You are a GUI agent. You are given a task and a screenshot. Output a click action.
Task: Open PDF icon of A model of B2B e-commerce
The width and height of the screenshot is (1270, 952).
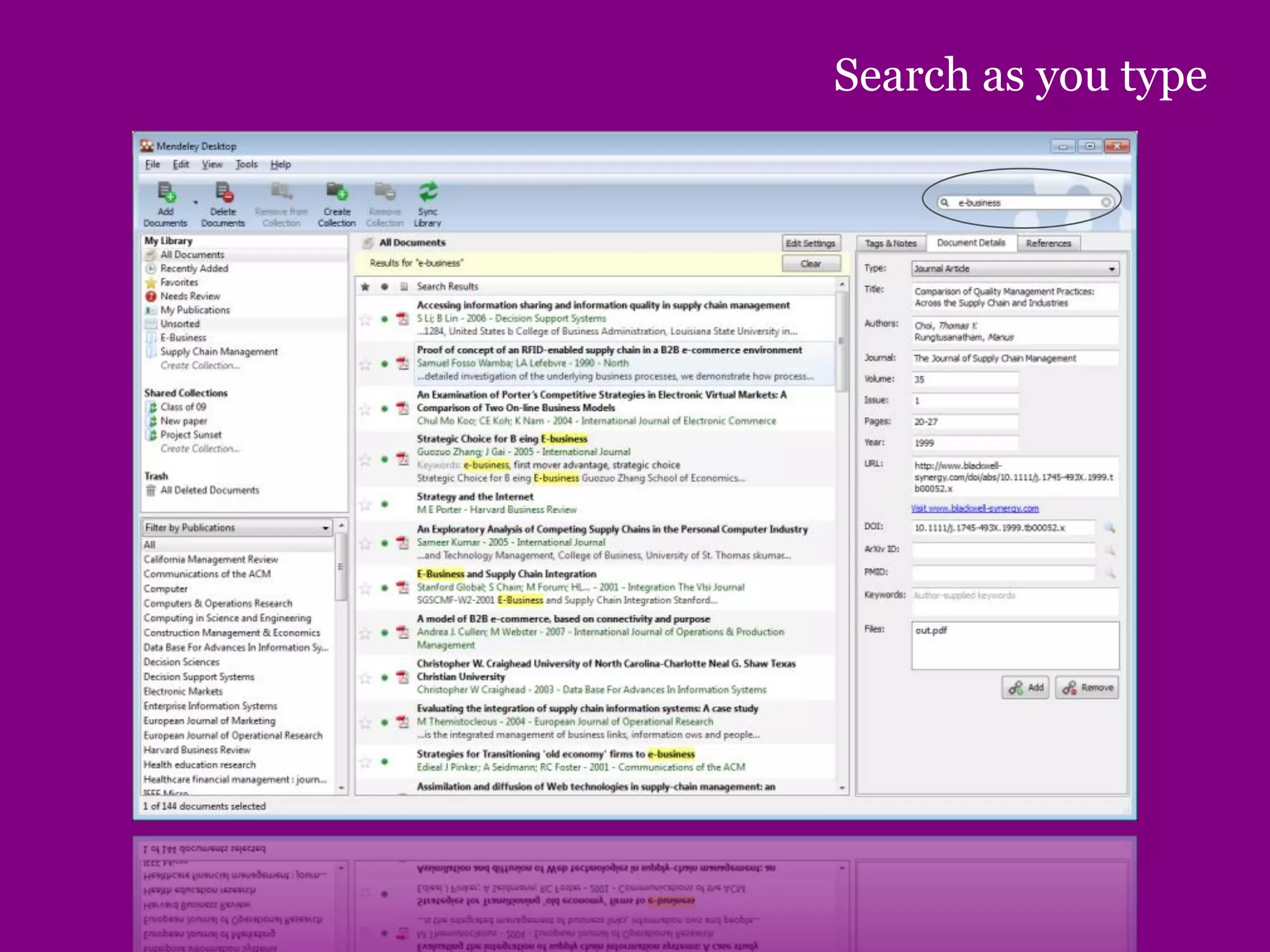[x=403, y=632]
